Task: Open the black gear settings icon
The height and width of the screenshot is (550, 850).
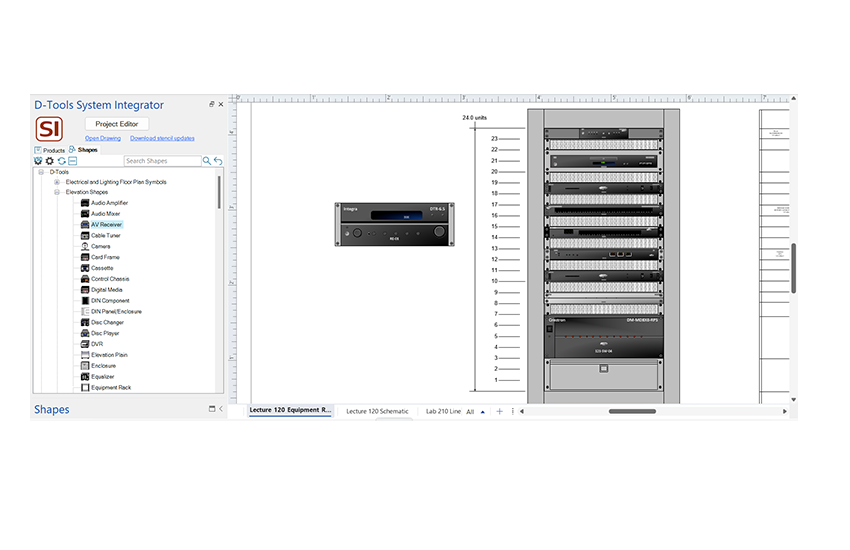Action: click(49, 161)
